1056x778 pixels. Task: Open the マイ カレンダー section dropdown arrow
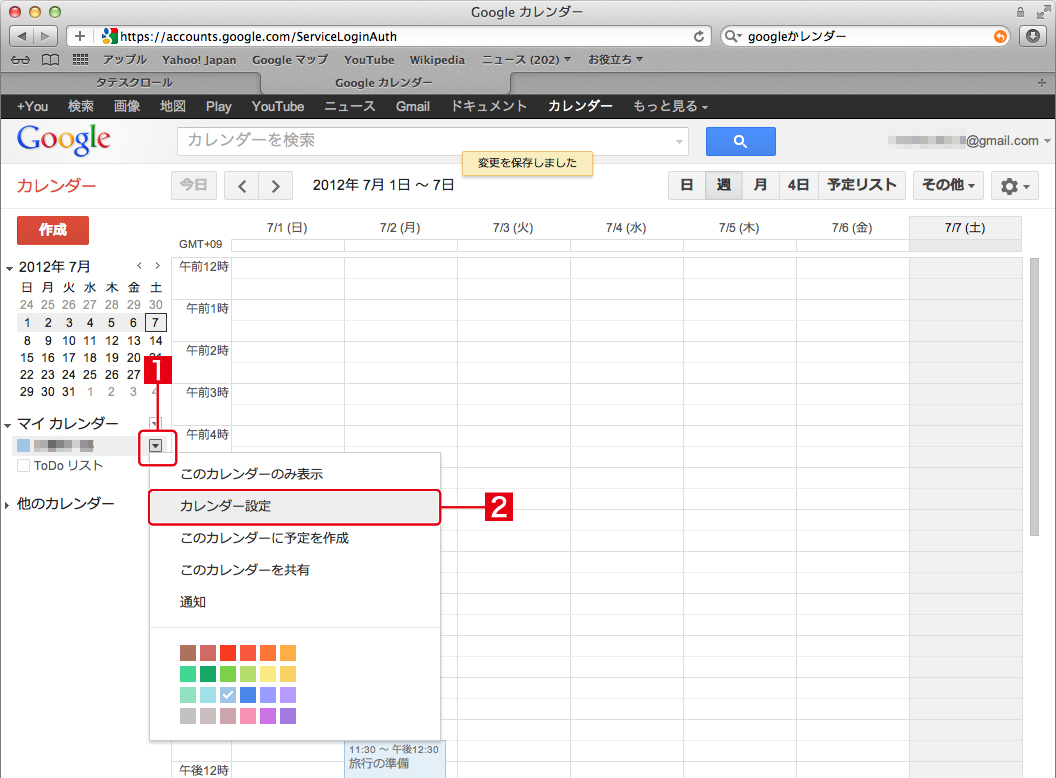155,423
